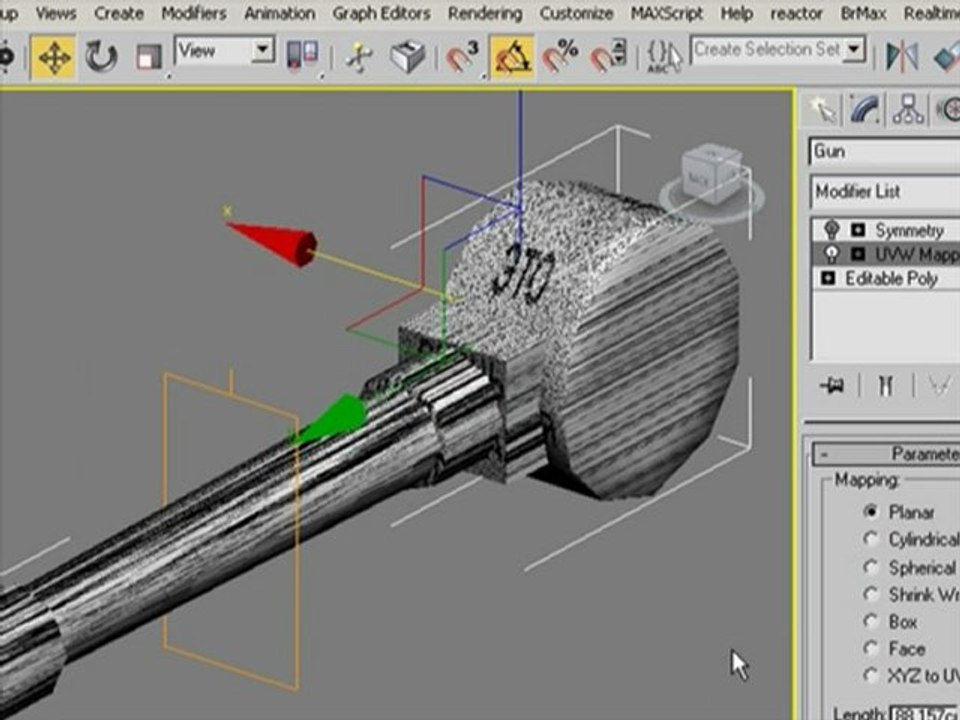The width and height of the screenshot is (960, 720).
Task: Select the Scale tool
Action: pyautogui.click(x=148, y=58)
